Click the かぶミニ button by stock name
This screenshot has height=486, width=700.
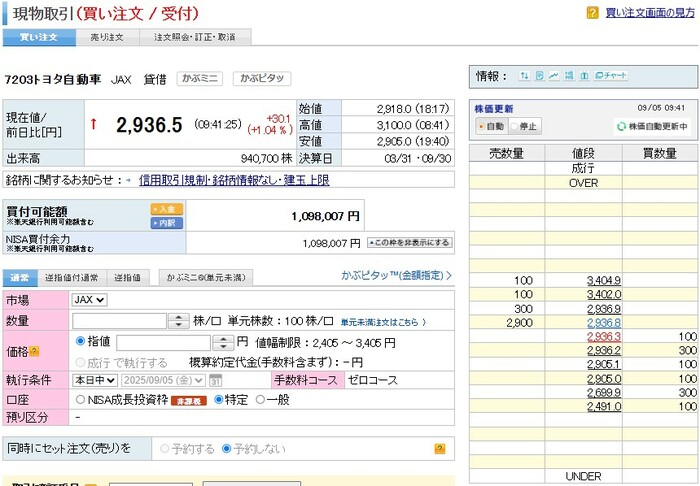coord(200,79)
